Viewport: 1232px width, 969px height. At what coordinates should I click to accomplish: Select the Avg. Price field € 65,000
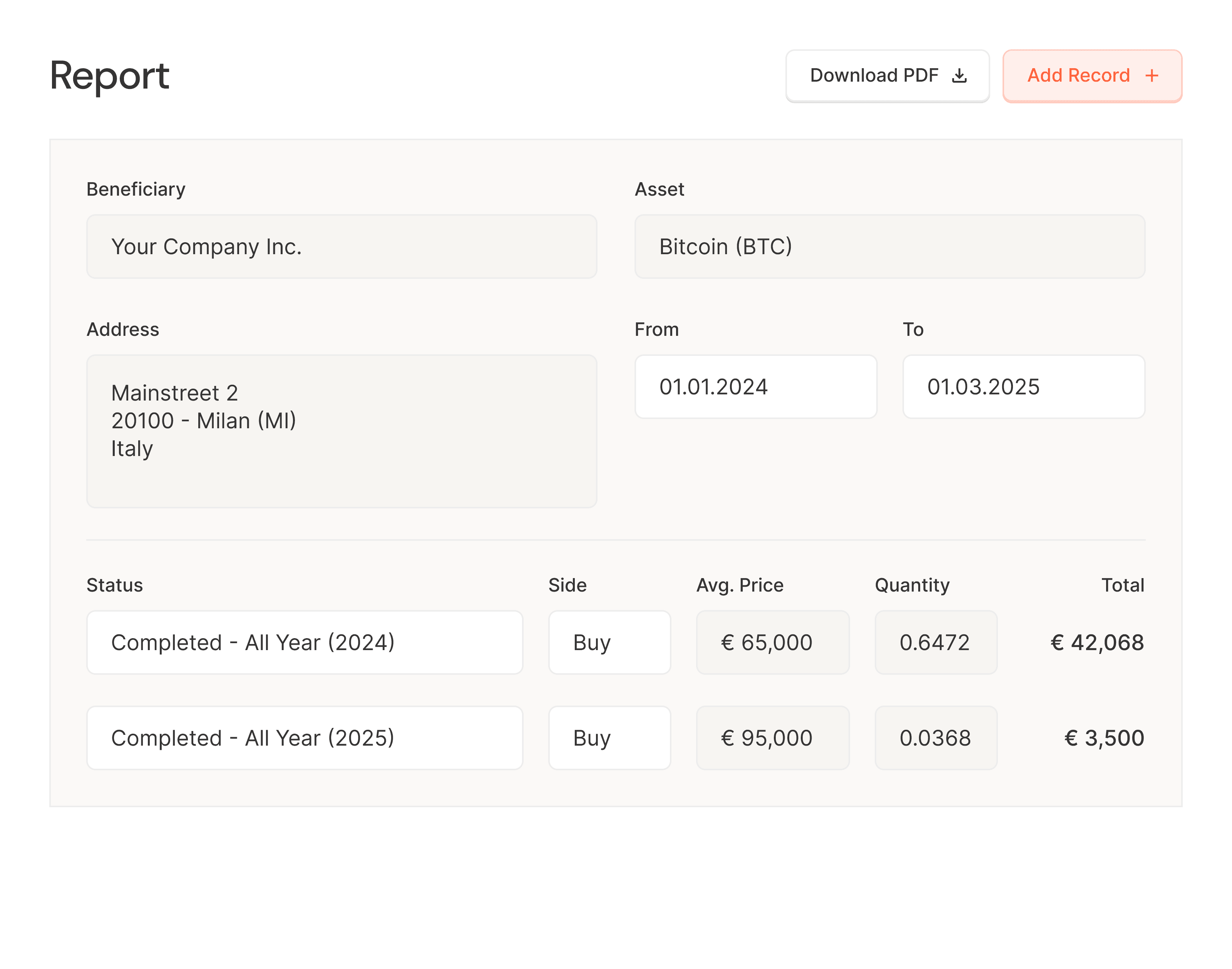coord(773,642)
